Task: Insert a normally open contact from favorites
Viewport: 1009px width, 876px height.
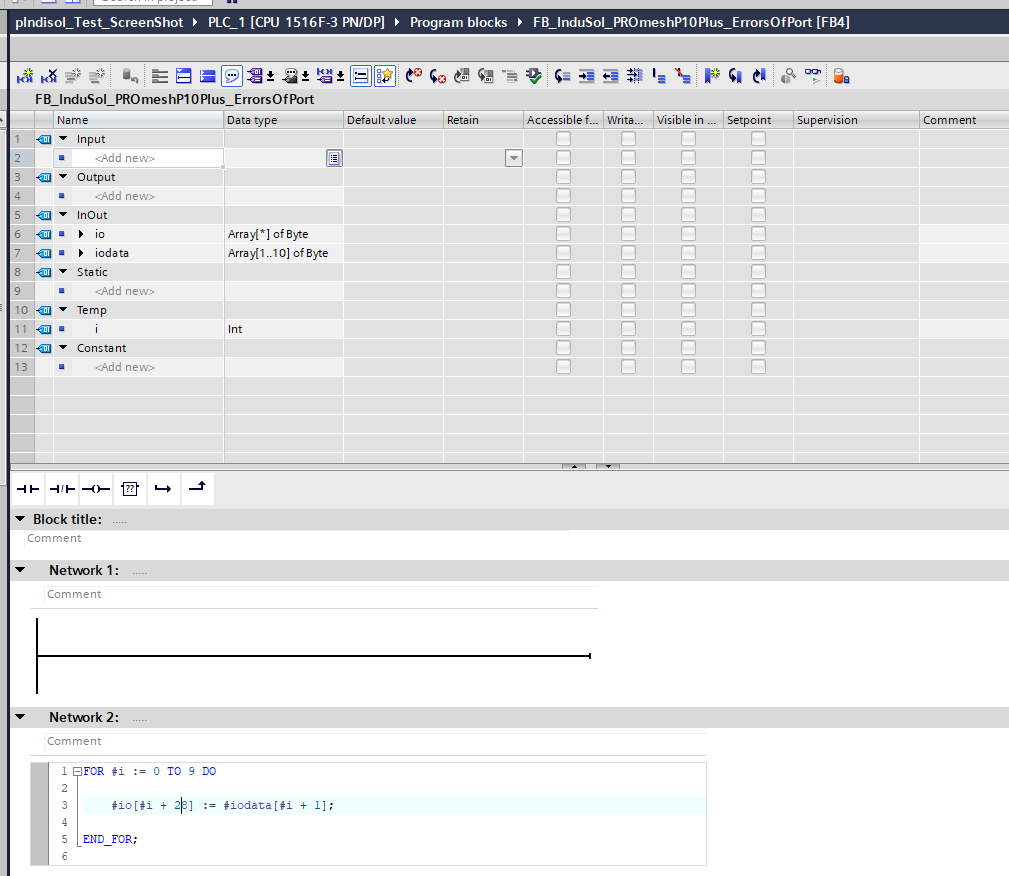Action: 28,489
